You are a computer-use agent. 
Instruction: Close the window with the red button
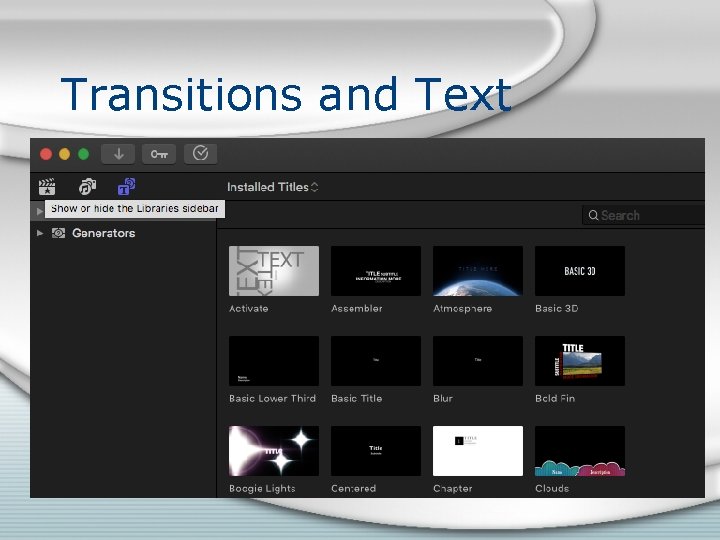(x=46, y=154)
